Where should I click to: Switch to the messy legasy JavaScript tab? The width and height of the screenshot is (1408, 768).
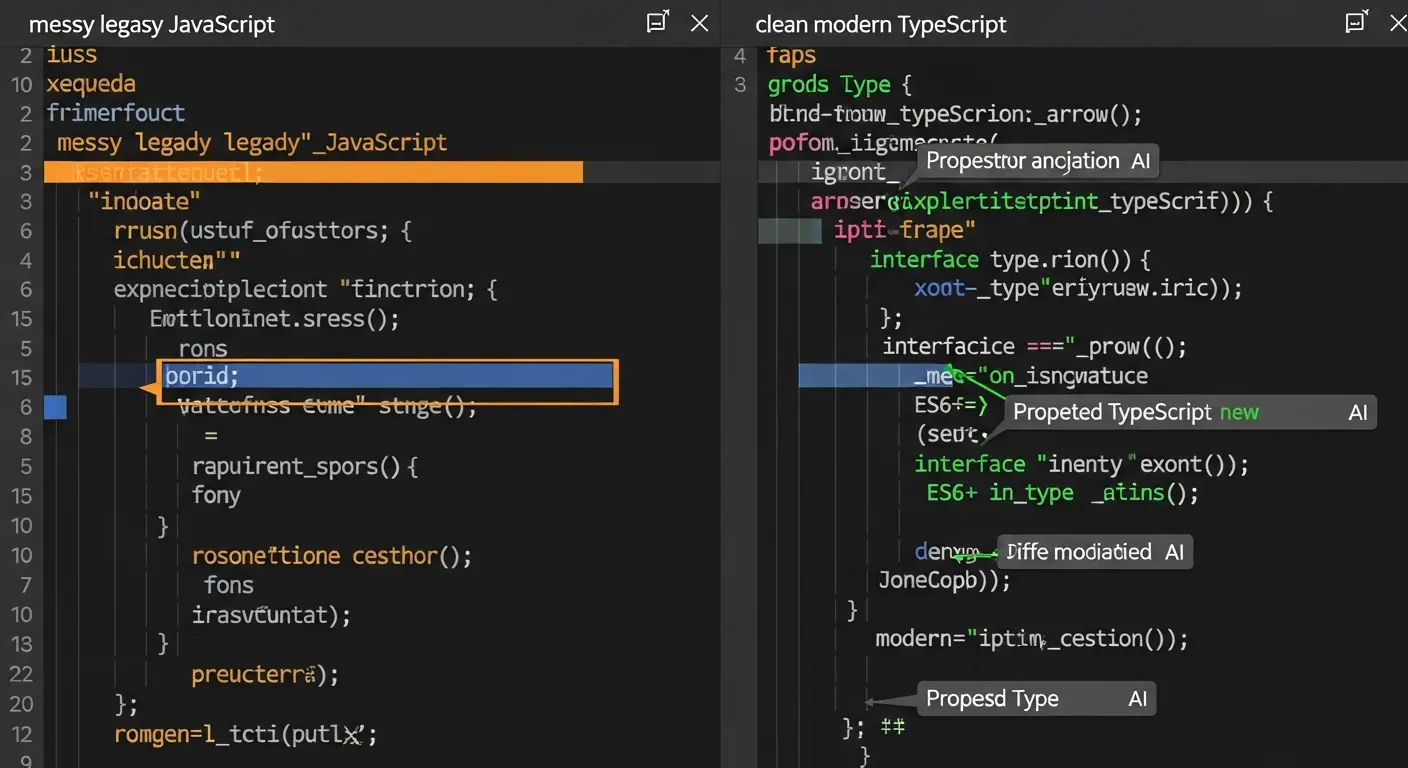[x=151, y=24]
